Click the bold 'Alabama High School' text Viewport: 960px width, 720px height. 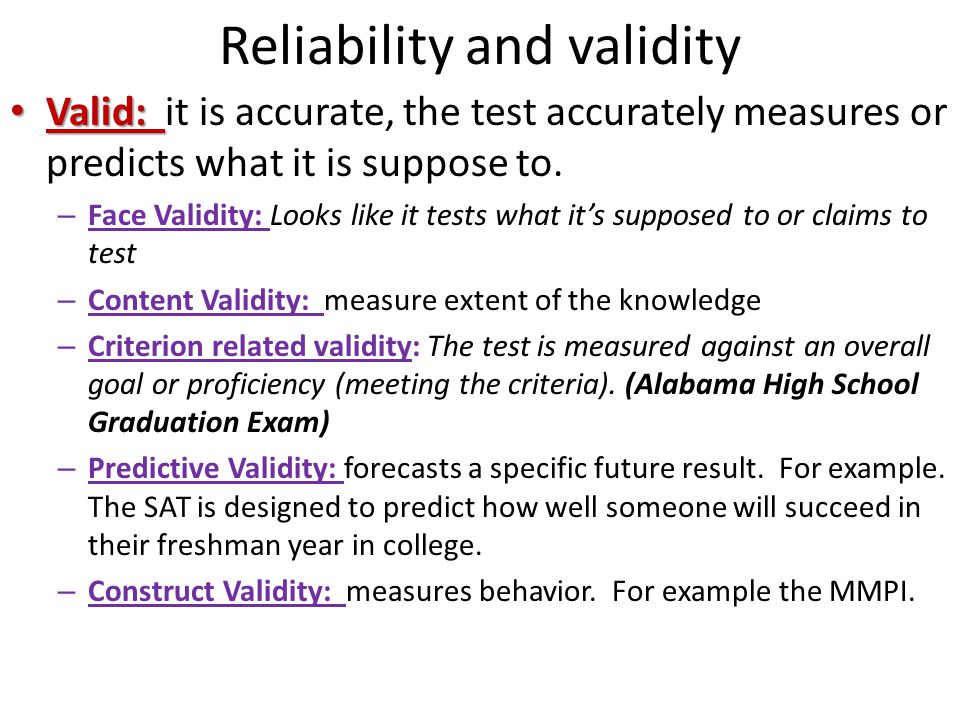point(771,384)
